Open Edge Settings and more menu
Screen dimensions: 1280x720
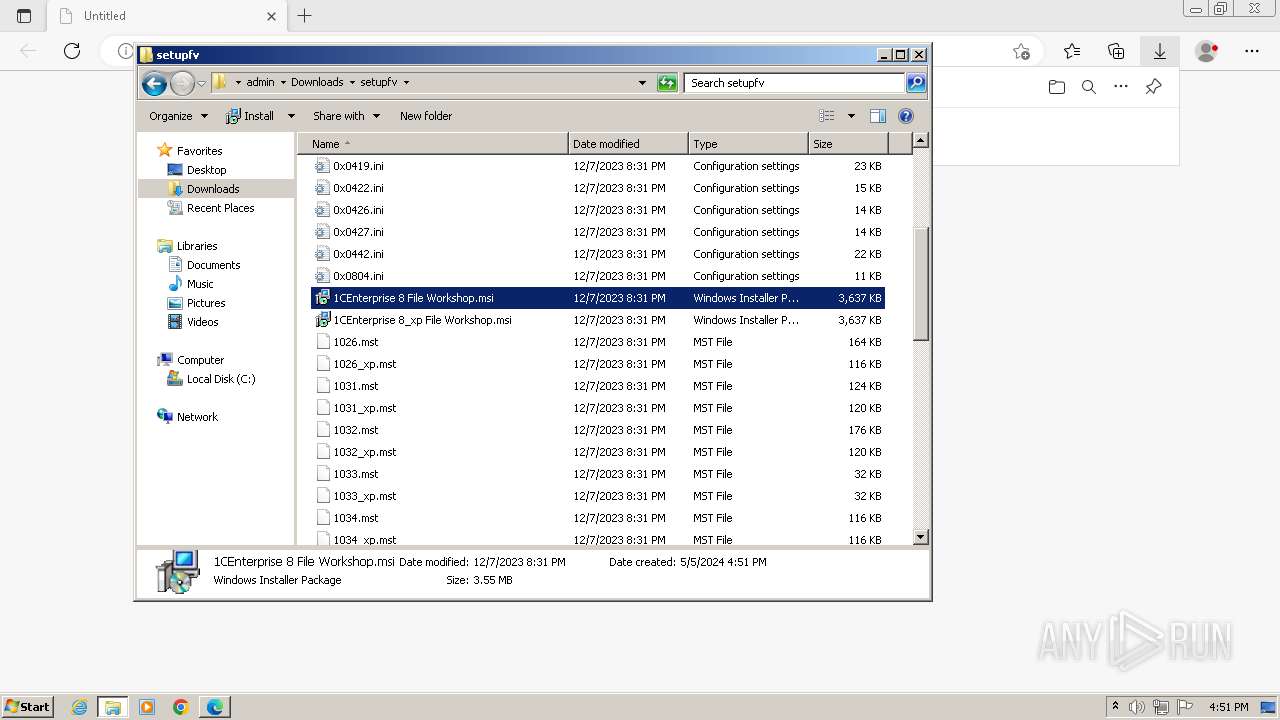(1252, 51)
